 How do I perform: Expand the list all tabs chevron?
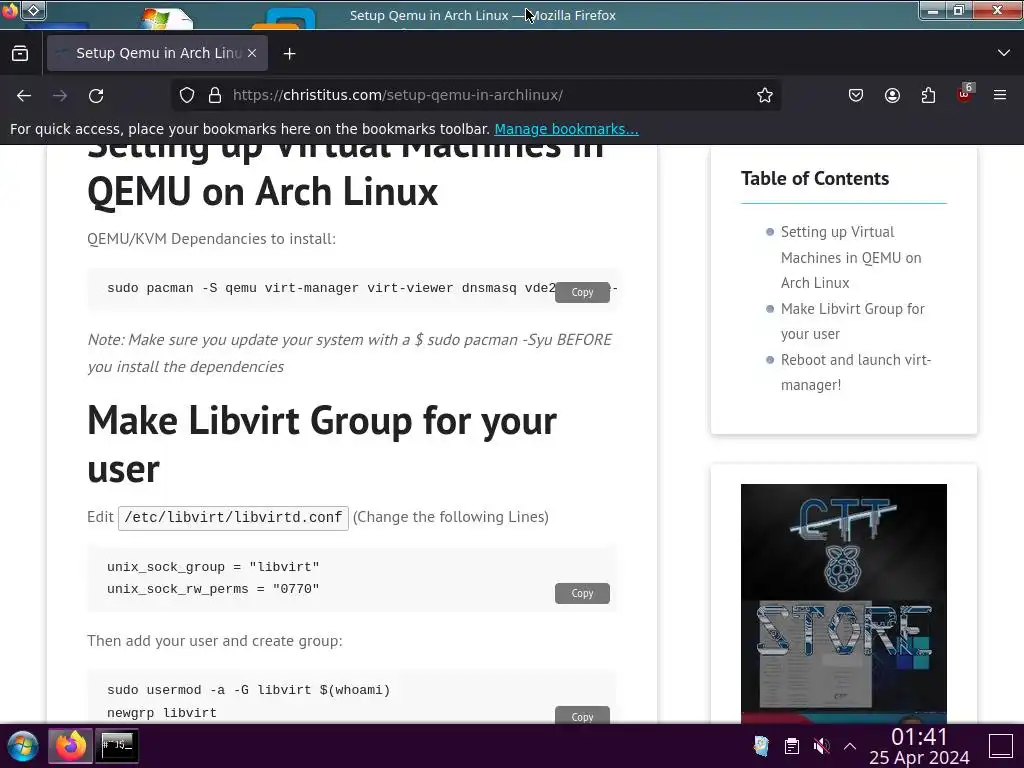(x=1004, y=53)
